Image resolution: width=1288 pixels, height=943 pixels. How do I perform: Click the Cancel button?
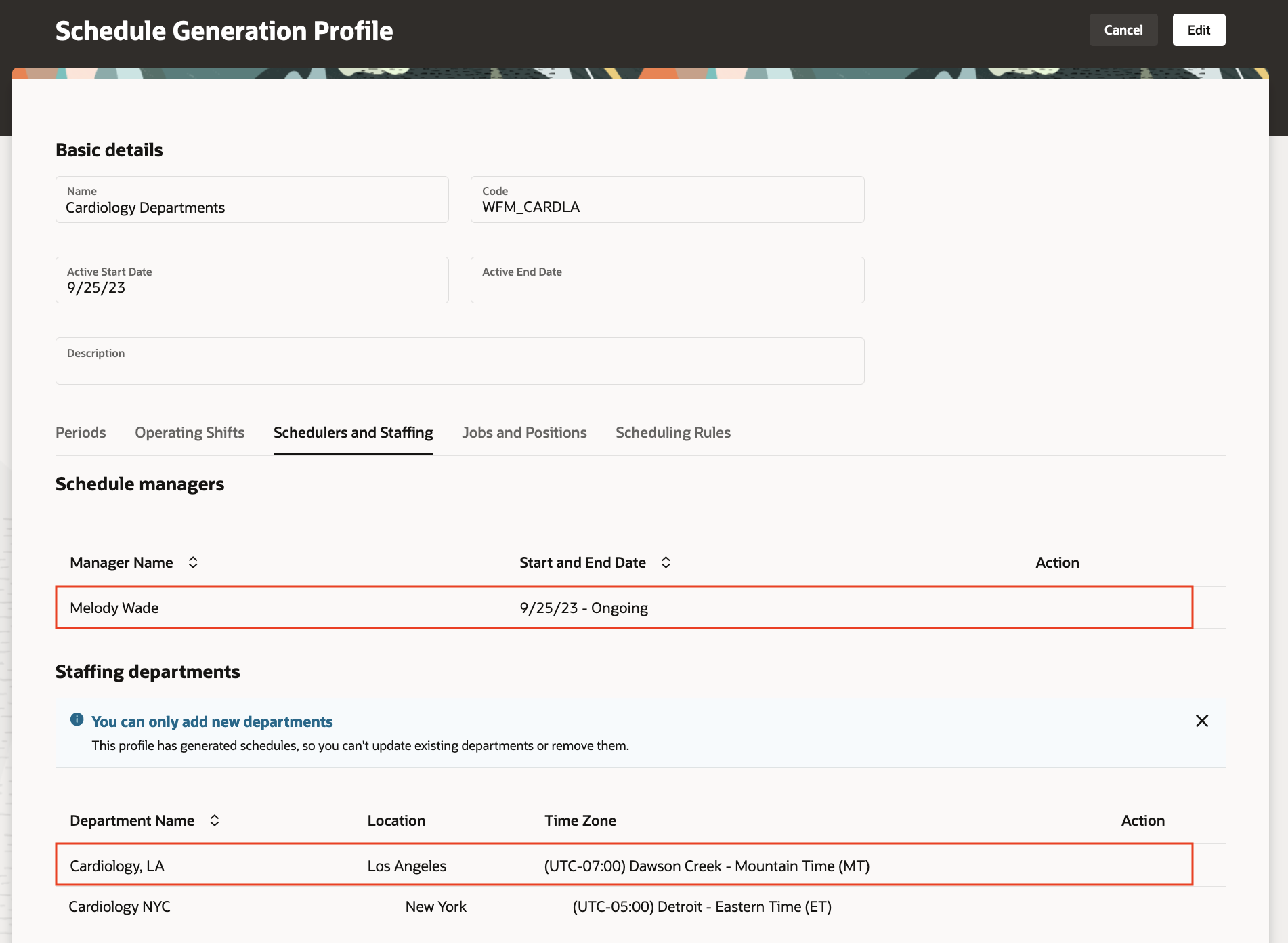(x=1123, y=30)
